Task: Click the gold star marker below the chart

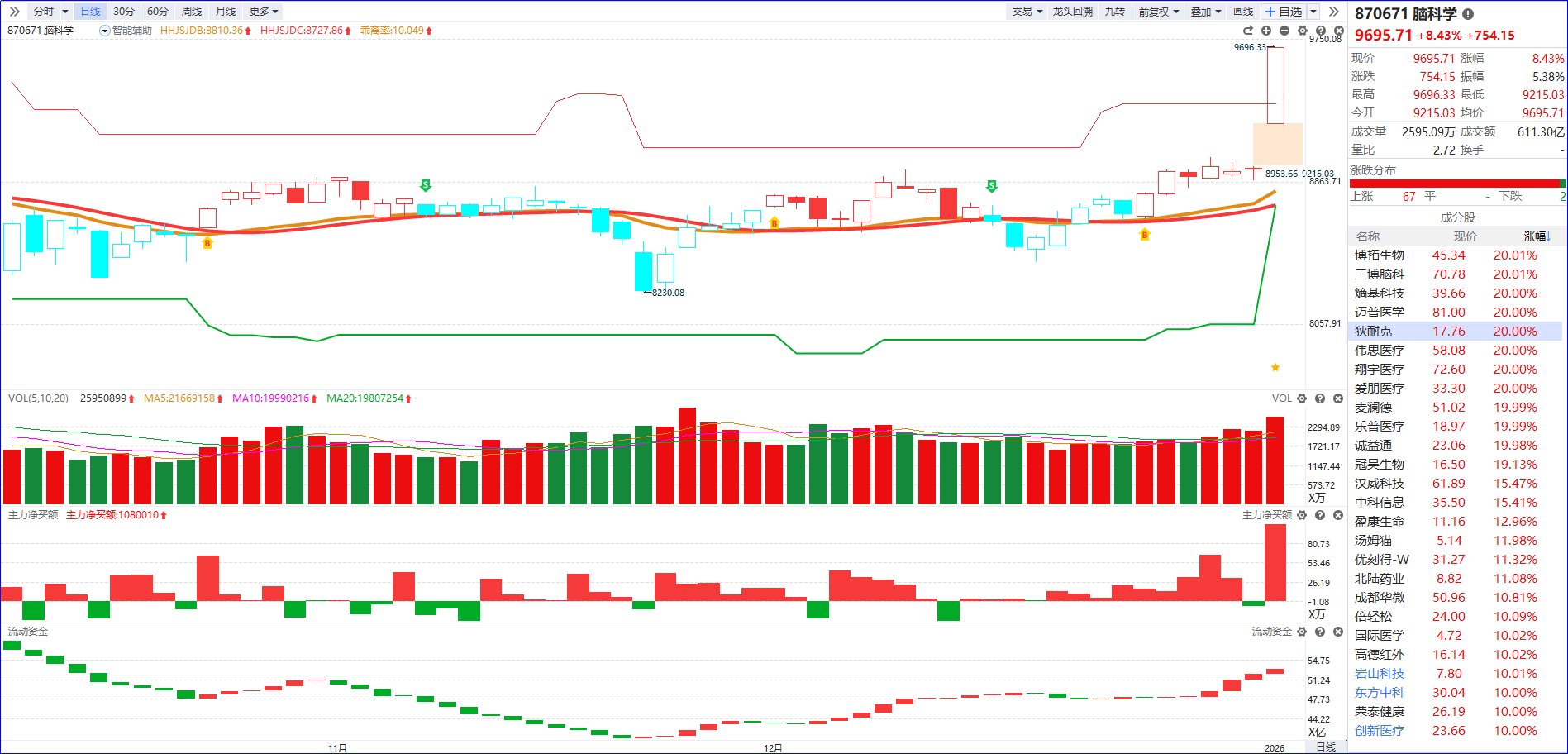Action: click(x=1275, y=367)
